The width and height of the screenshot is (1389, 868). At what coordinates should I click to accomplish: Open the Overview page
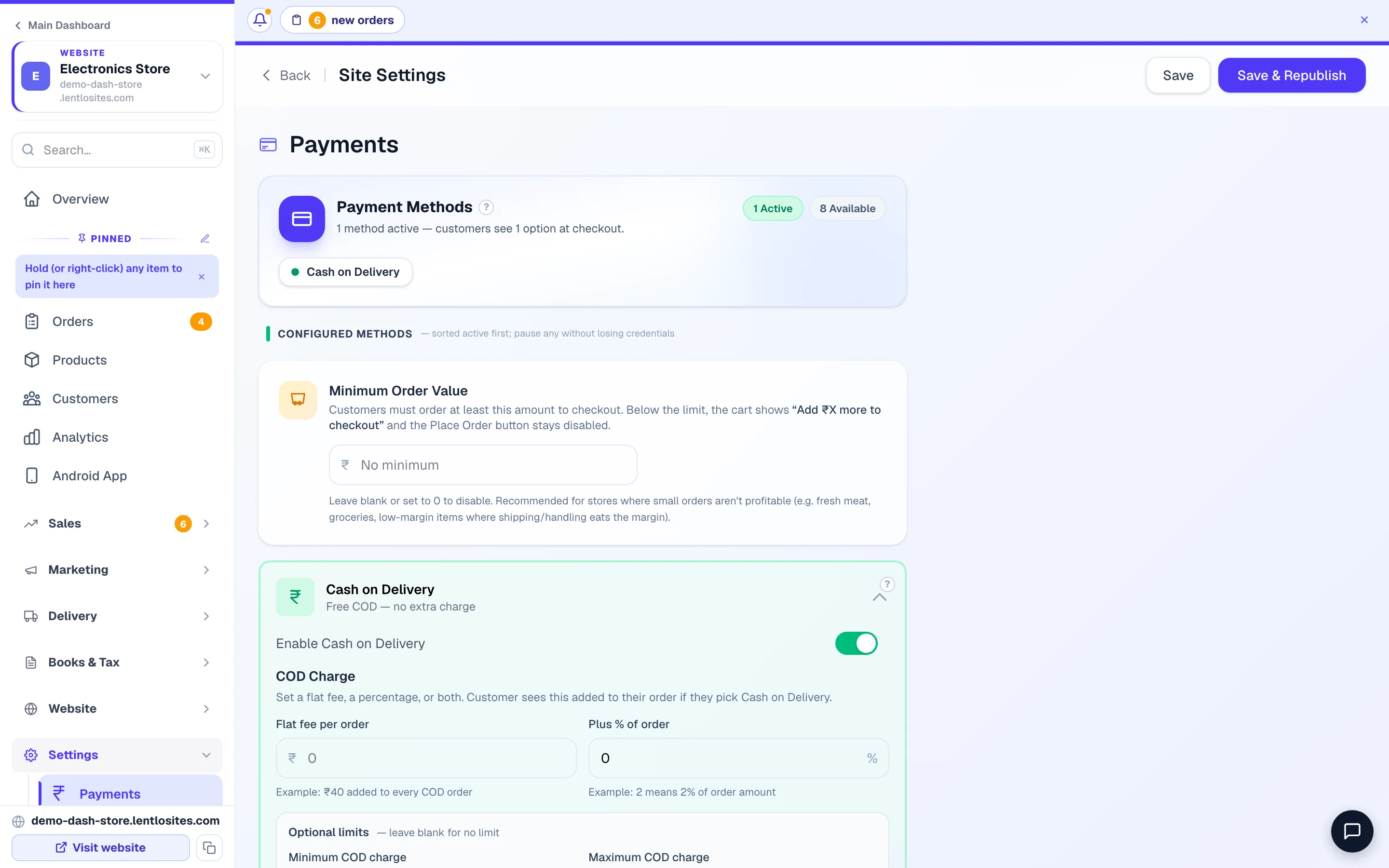117,199
